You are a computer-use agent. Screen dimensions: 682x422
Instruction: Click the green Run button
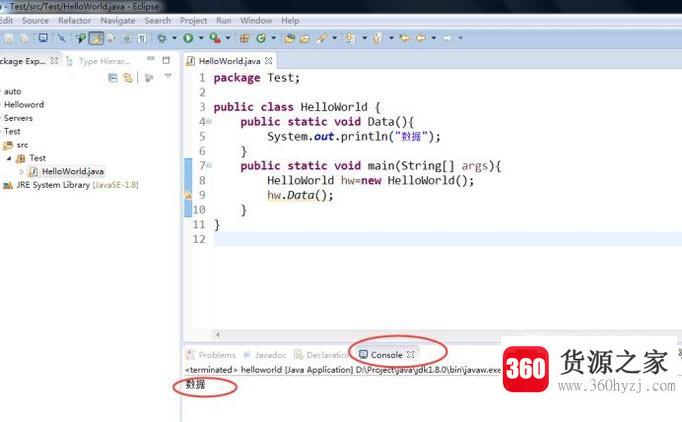point(188,38)
